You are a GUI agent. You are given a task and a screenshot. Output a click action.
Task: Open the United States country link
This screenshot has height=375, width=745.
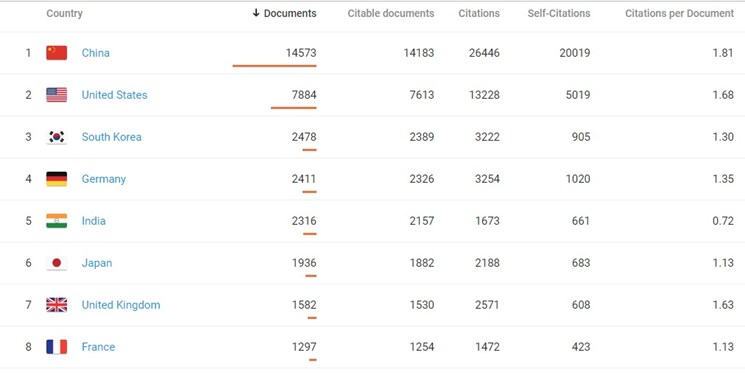coord(115,95)
